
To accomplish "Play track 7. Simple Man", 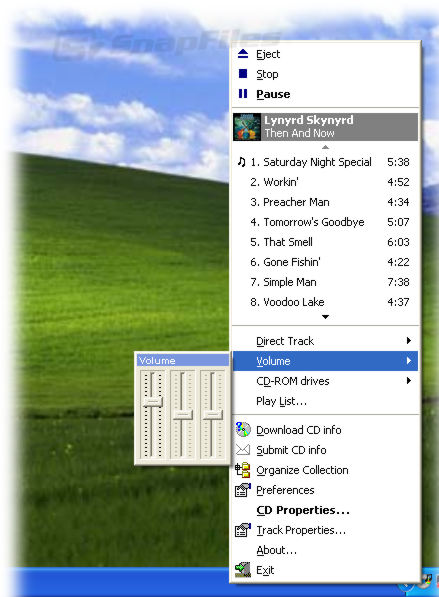I will coord(326,282).
